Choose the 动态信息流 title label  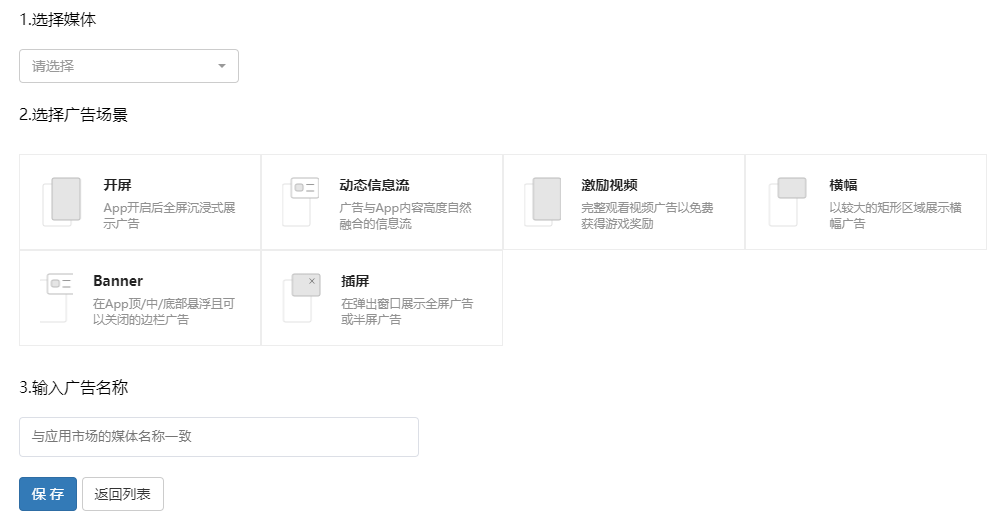pyautogui.click(x=374, y=185)
